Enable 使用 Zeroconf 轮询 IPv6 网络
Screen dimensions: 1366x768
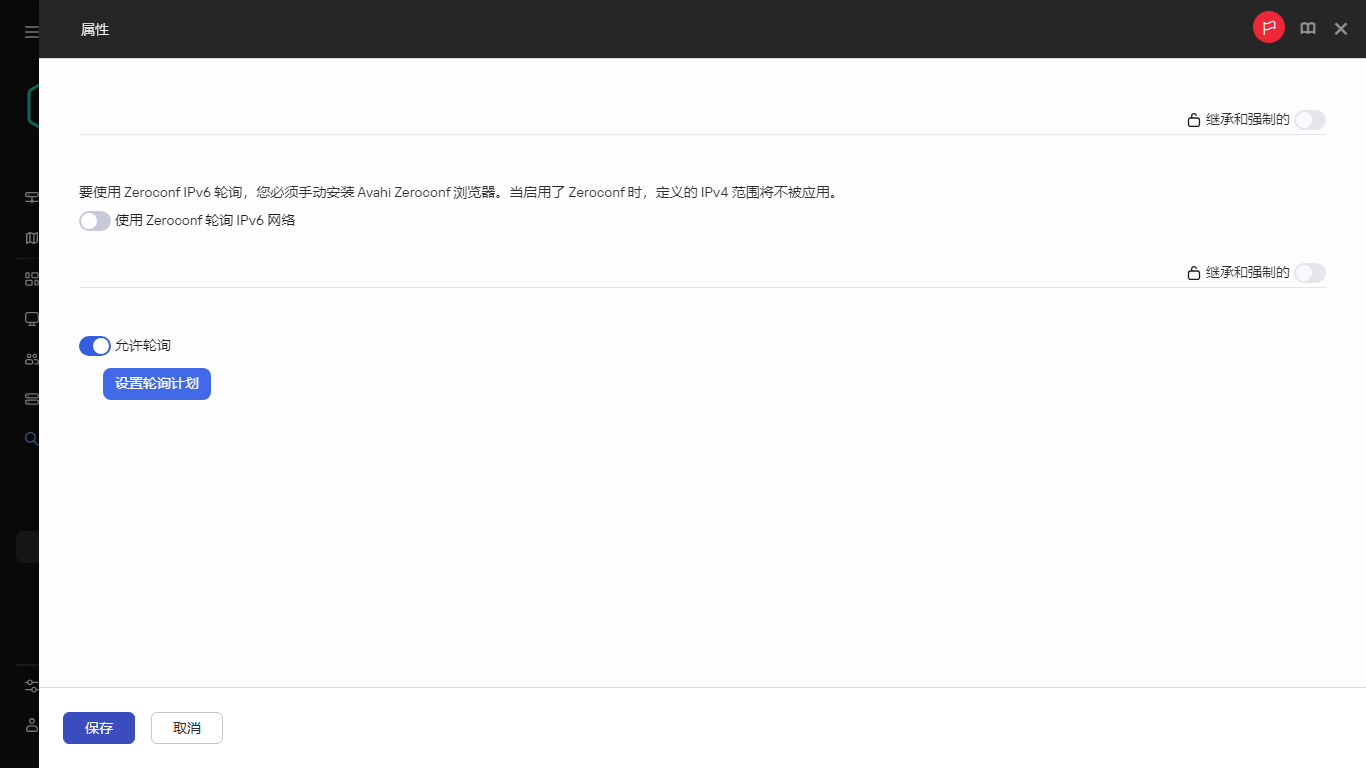[x=94, y=220]
